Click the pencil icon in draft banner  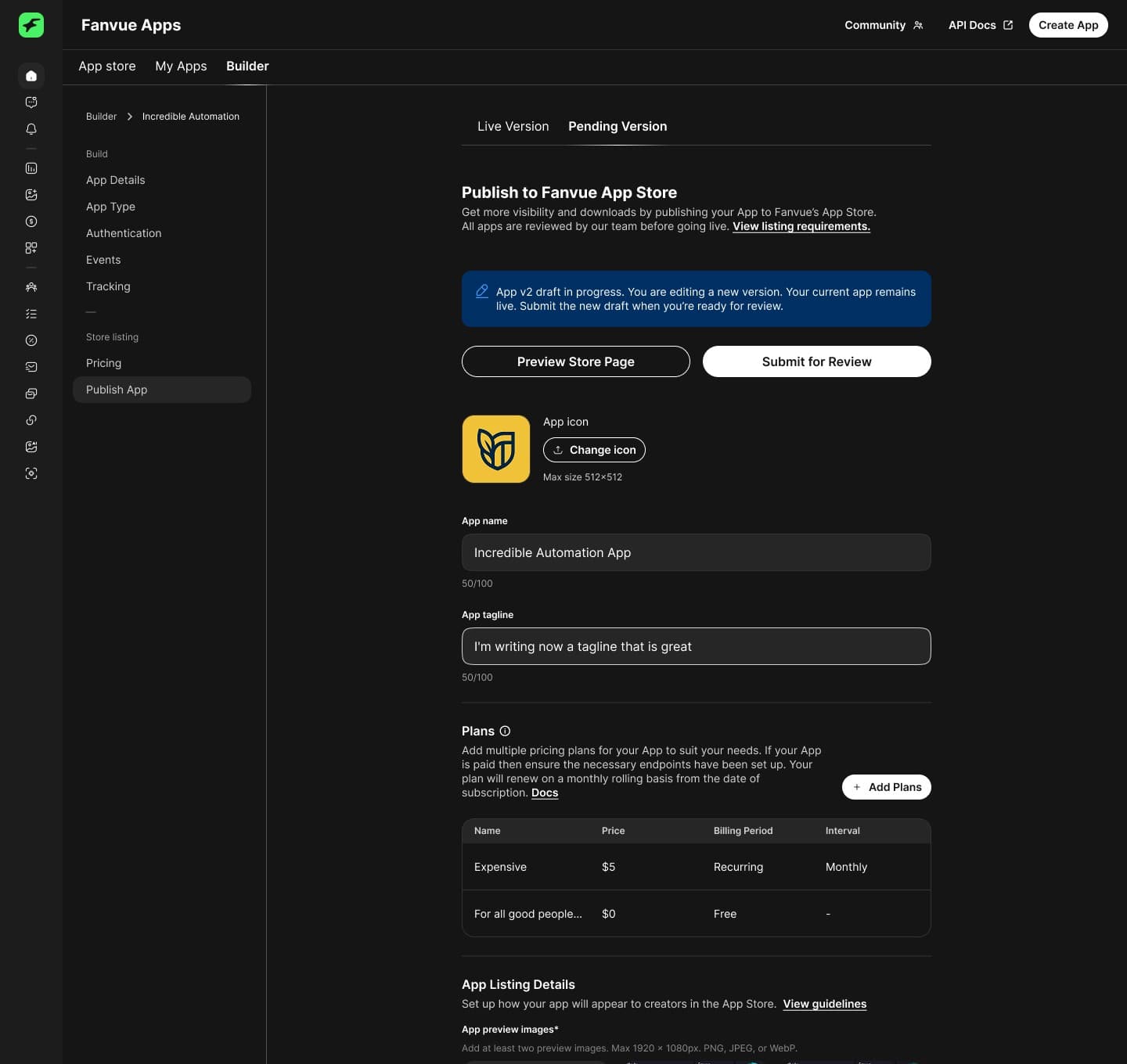pyautogui.click(x=482, y=291)
